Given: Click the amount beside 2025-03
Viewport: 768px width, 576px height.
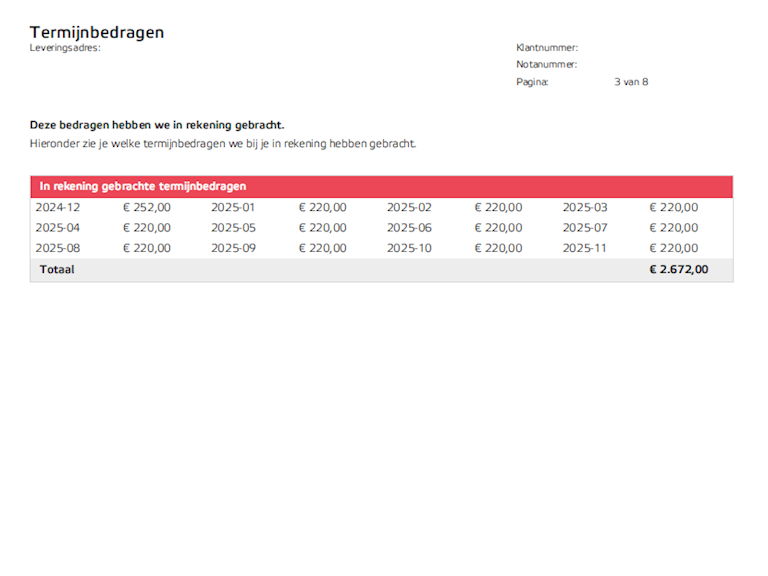Looking at the screenshot, I should (674, 208).
